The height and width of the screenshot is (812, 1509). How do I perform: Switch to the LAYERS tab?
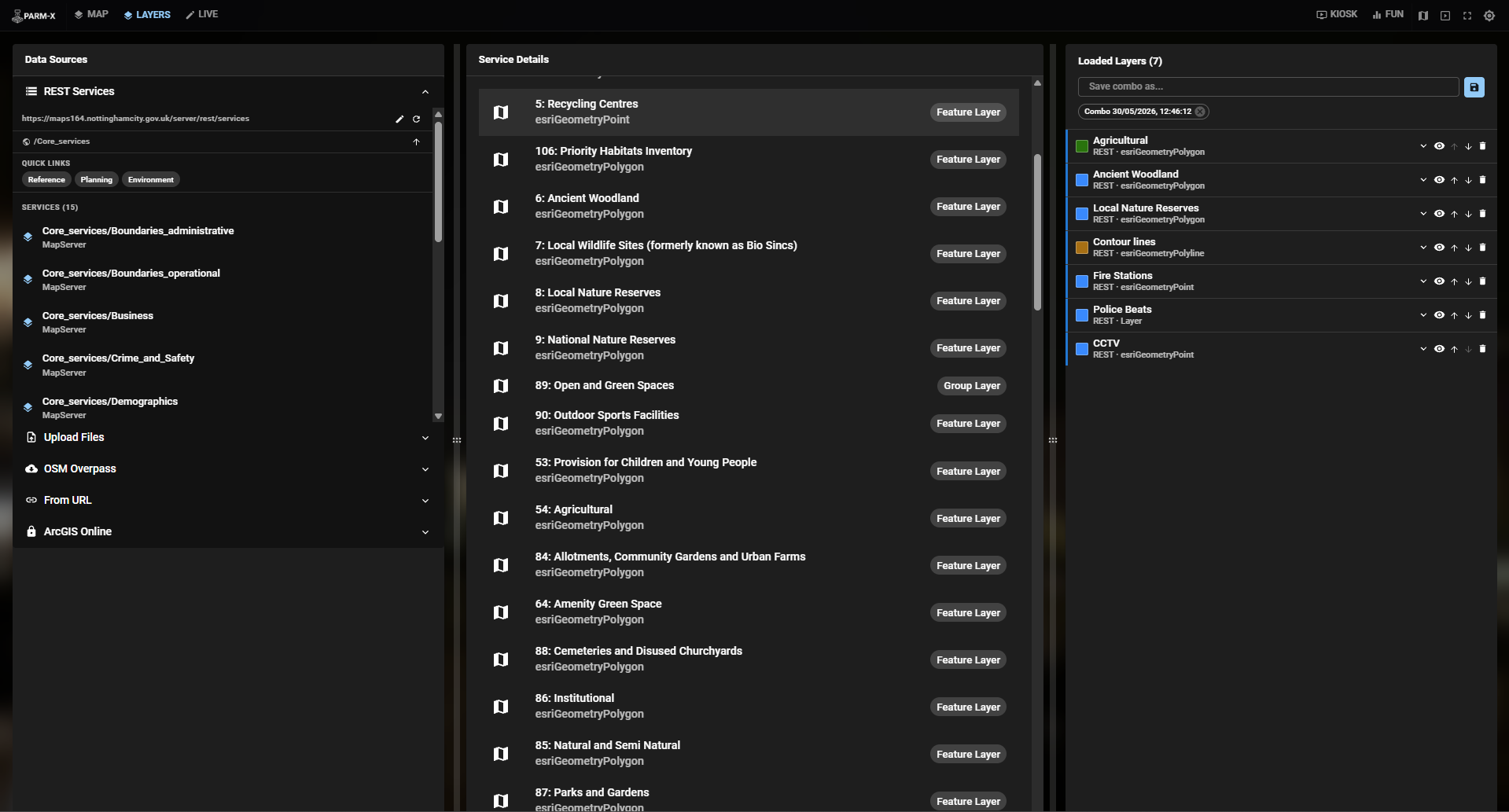coord(147,15)
